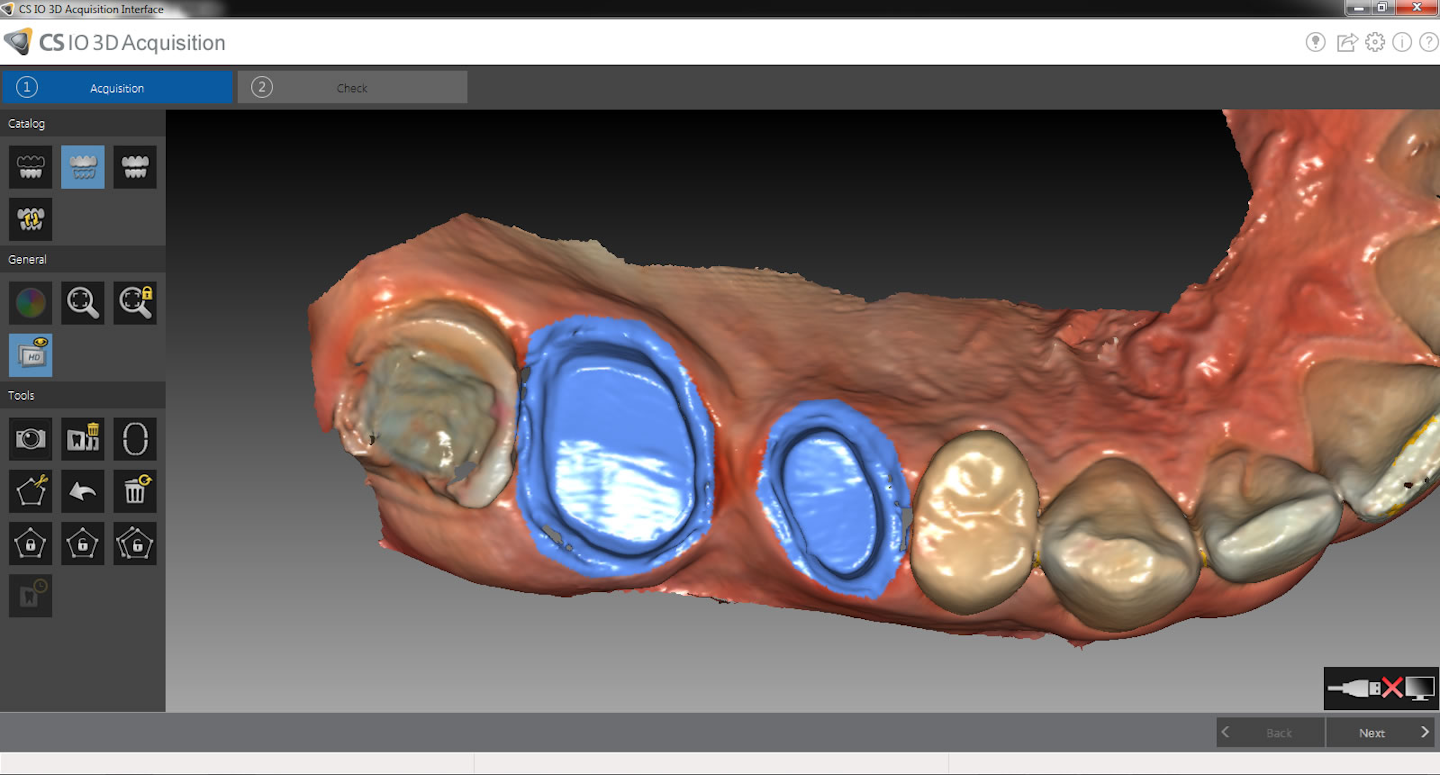Click the Next button
This screenshot has width=1440, height=775.
(1382, 732)
